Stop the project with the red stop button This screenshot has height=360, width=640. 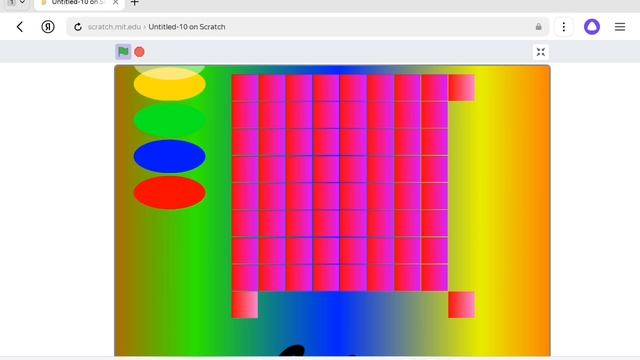tap(139, 52)
